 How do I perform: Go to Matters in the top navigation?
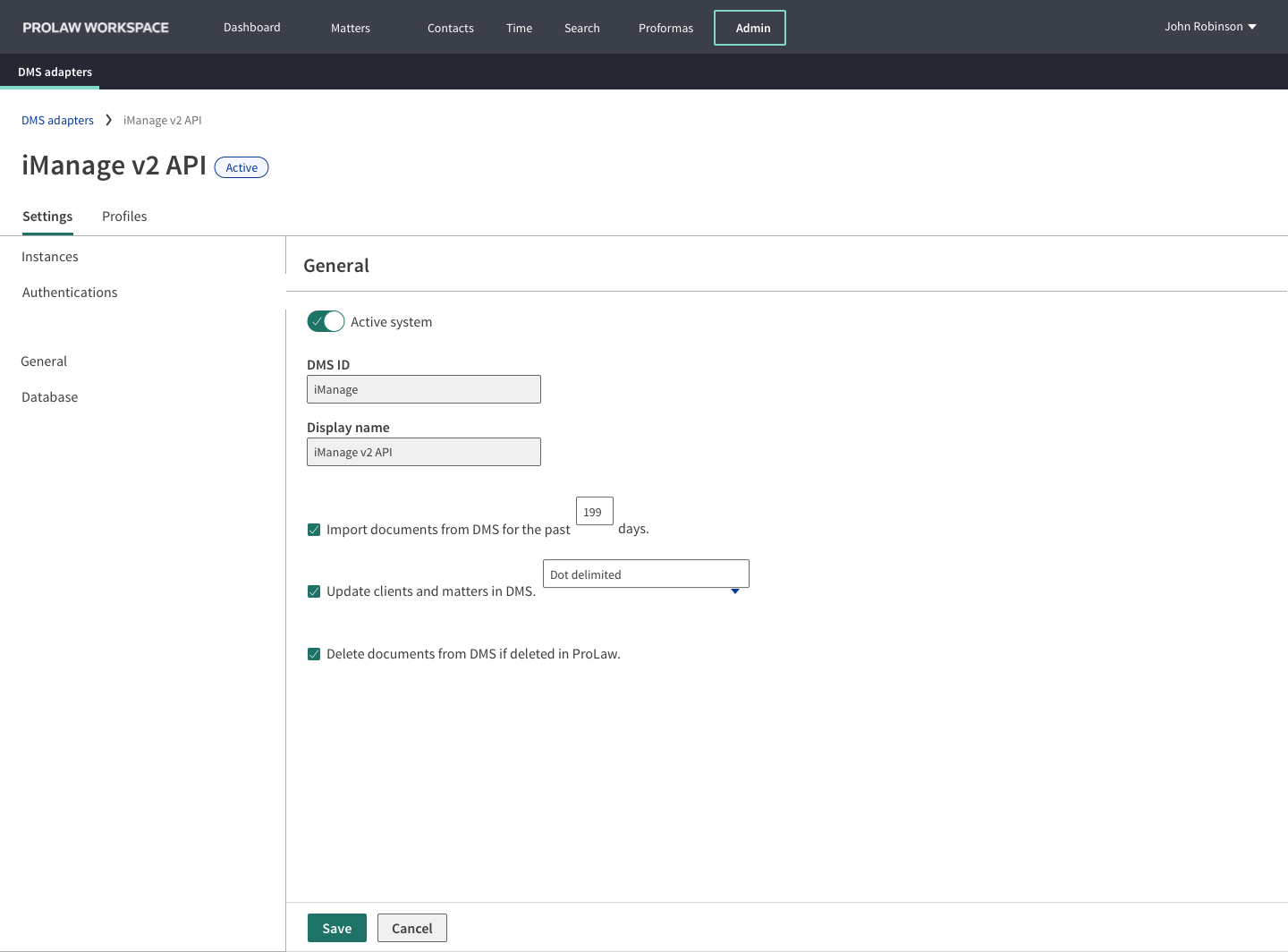coord(351,28)
